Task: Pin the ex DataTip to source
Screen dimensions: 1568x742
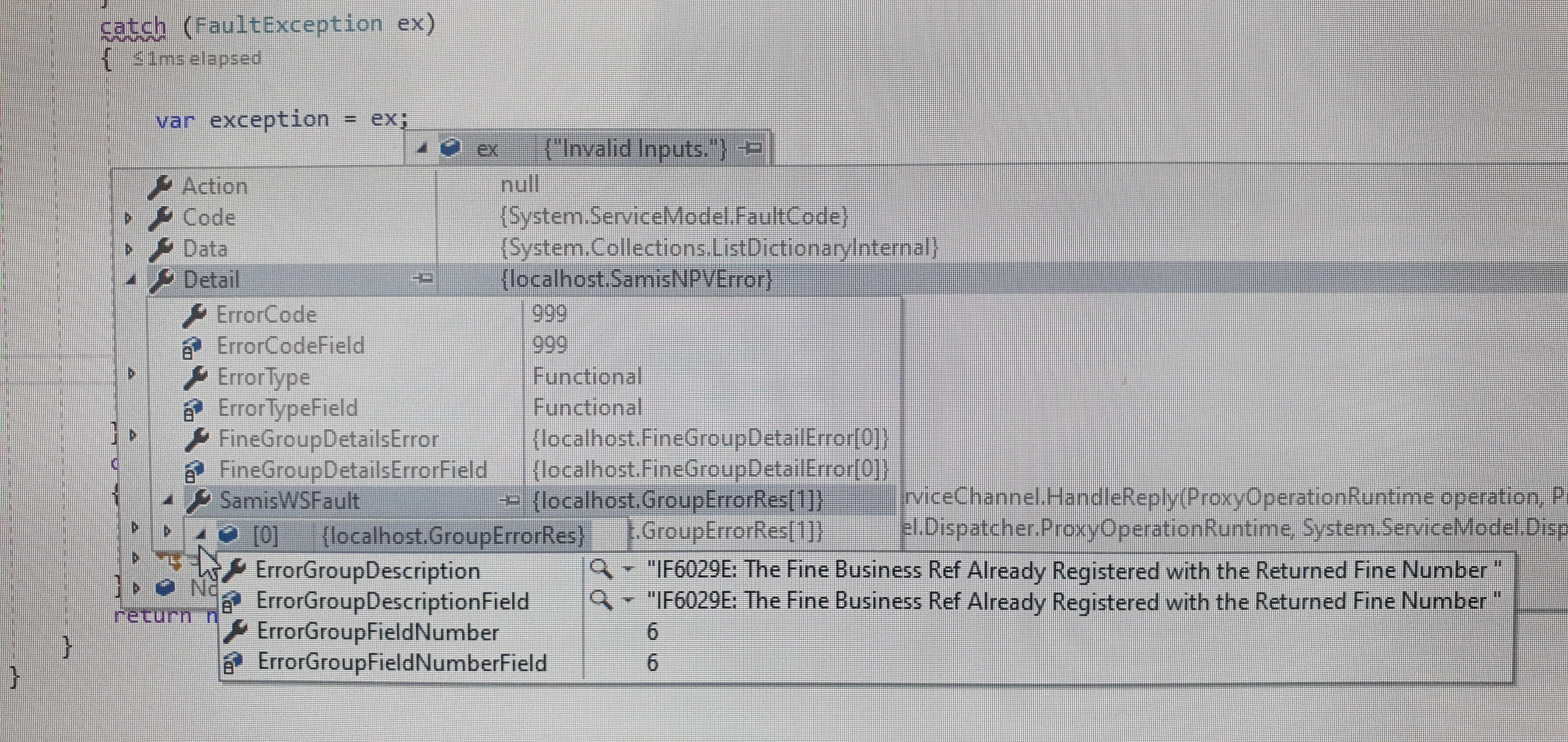Action: (x=752, y=148)
